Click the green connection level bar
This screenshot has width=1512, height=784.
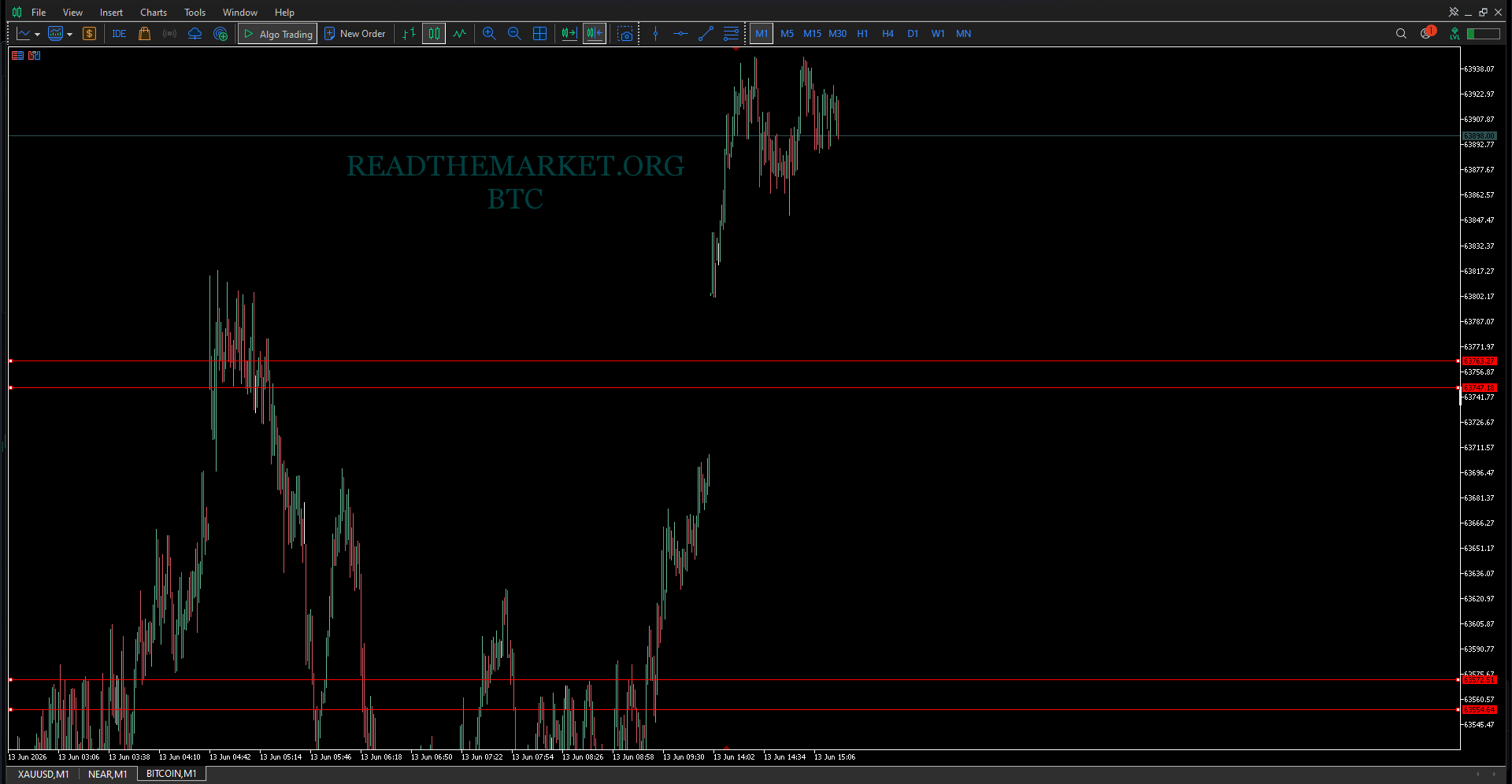pos(1484,34)
